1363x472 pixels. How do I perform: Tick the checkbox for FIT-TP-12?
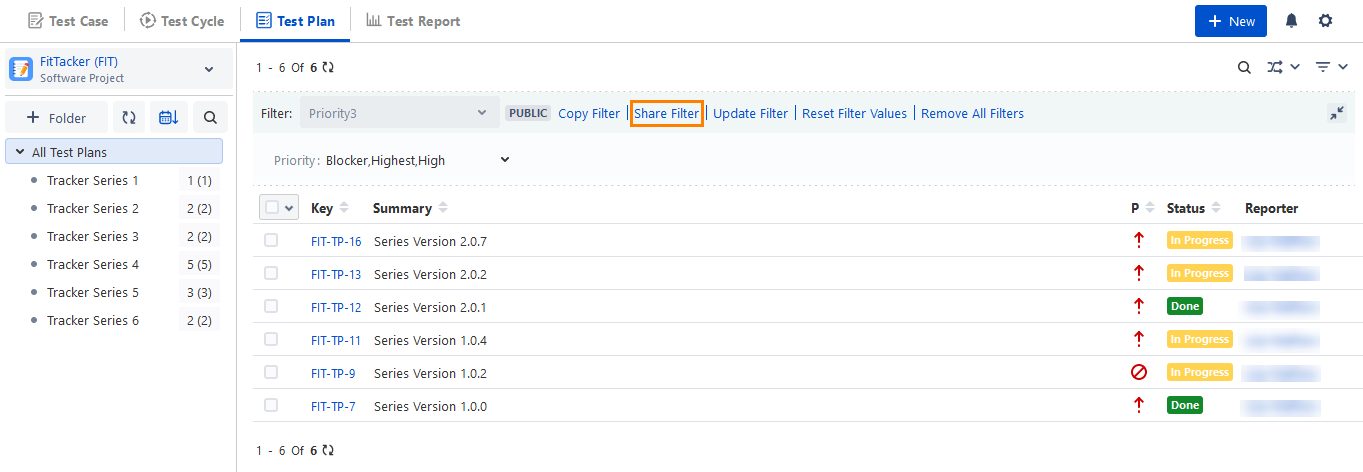tap(271, 306)
